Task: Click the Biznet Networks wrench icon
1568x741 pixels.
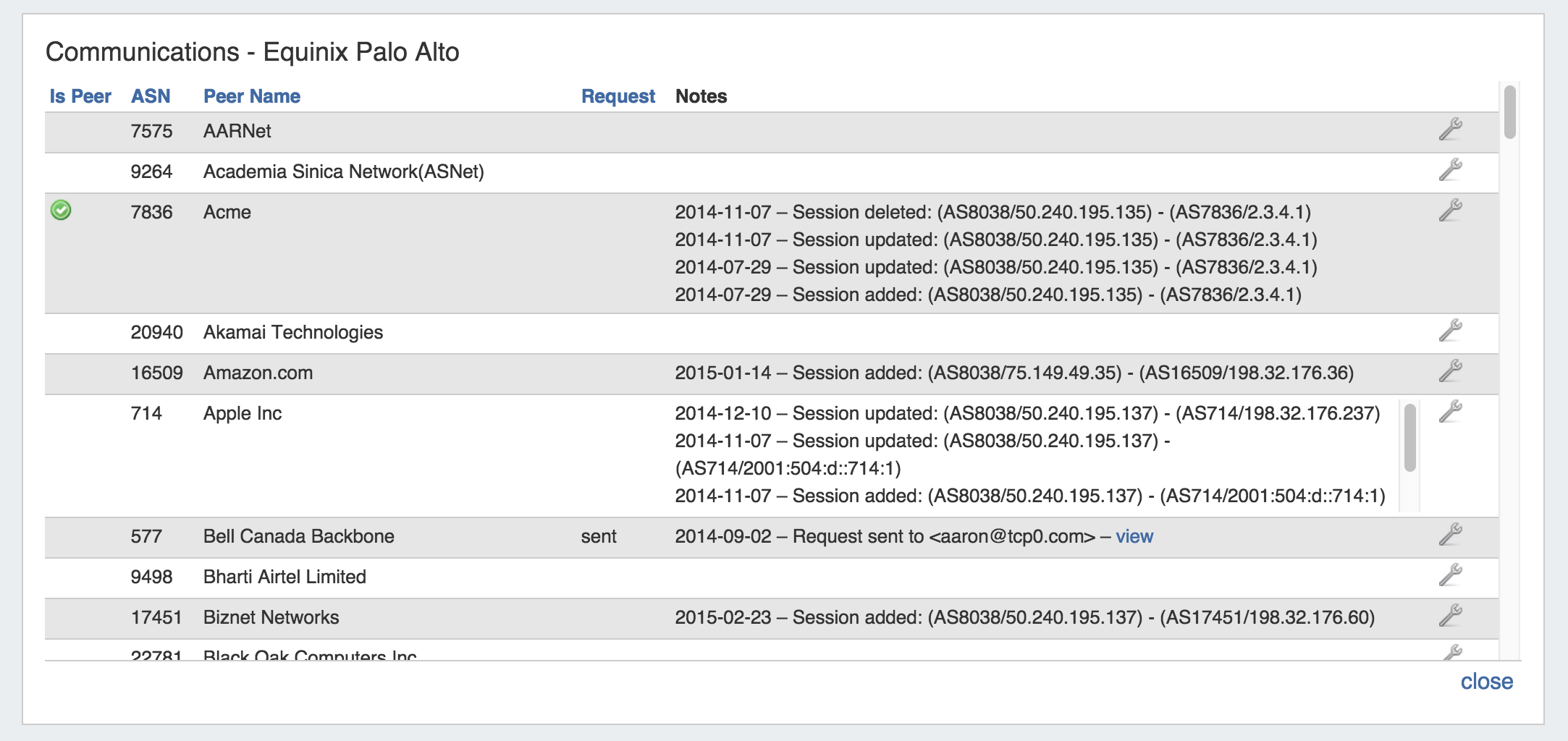Action: click(x=1450, y=617)
